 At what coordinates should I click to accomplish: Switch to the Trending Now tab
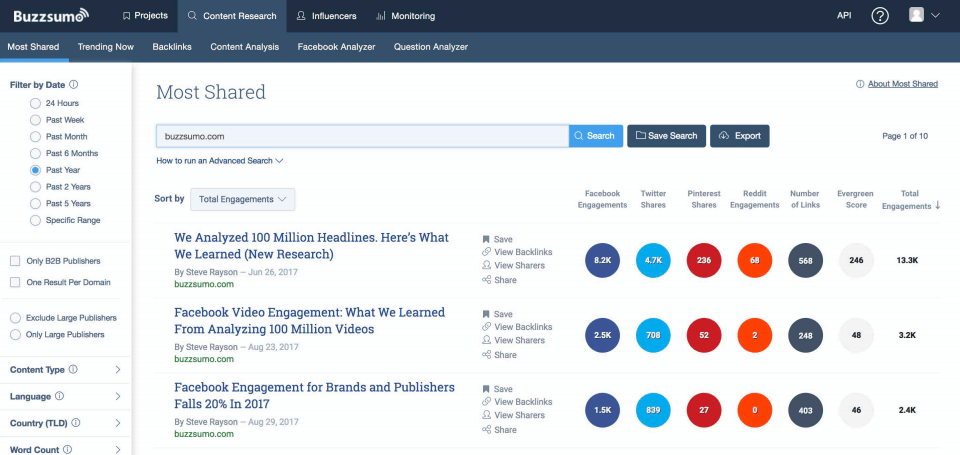pos(105,47)
